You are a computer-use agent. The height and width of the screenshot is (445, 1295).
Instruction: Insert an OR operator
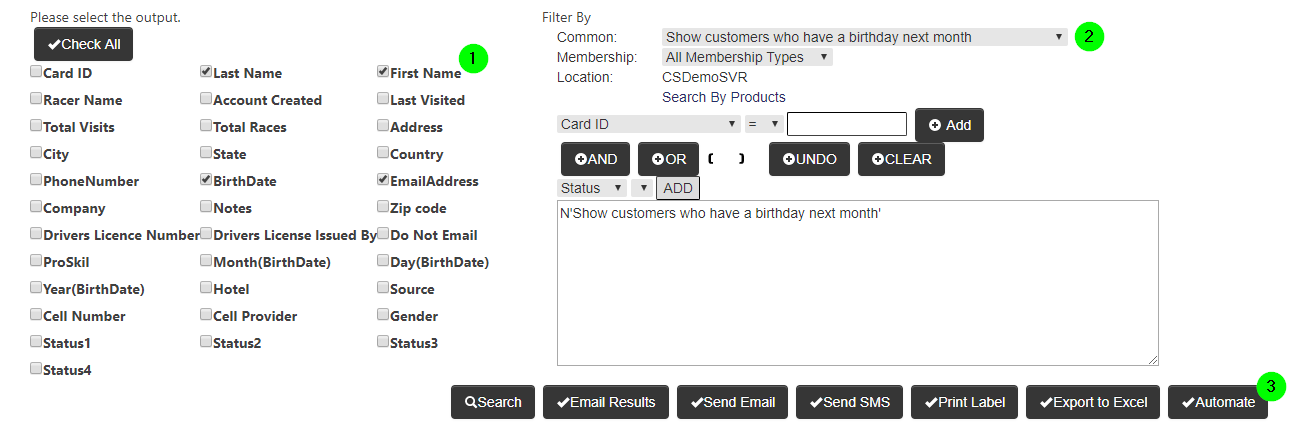(668, 159)
